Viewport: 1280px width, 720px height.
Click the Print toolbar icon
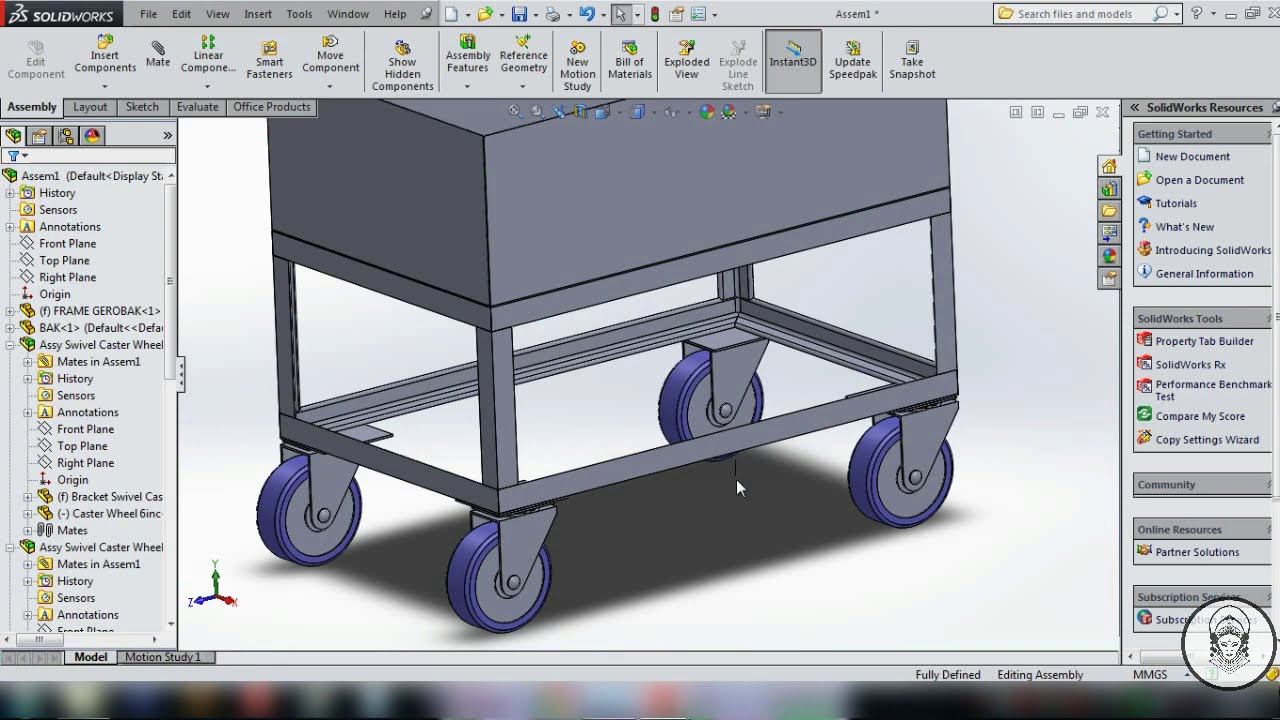(x=552, y=14)
